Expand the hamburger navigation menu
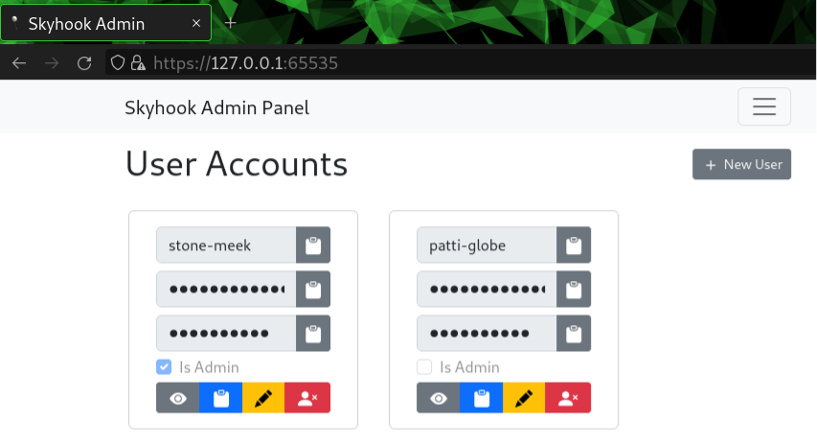817x447 pixels. tap(764, 107)
